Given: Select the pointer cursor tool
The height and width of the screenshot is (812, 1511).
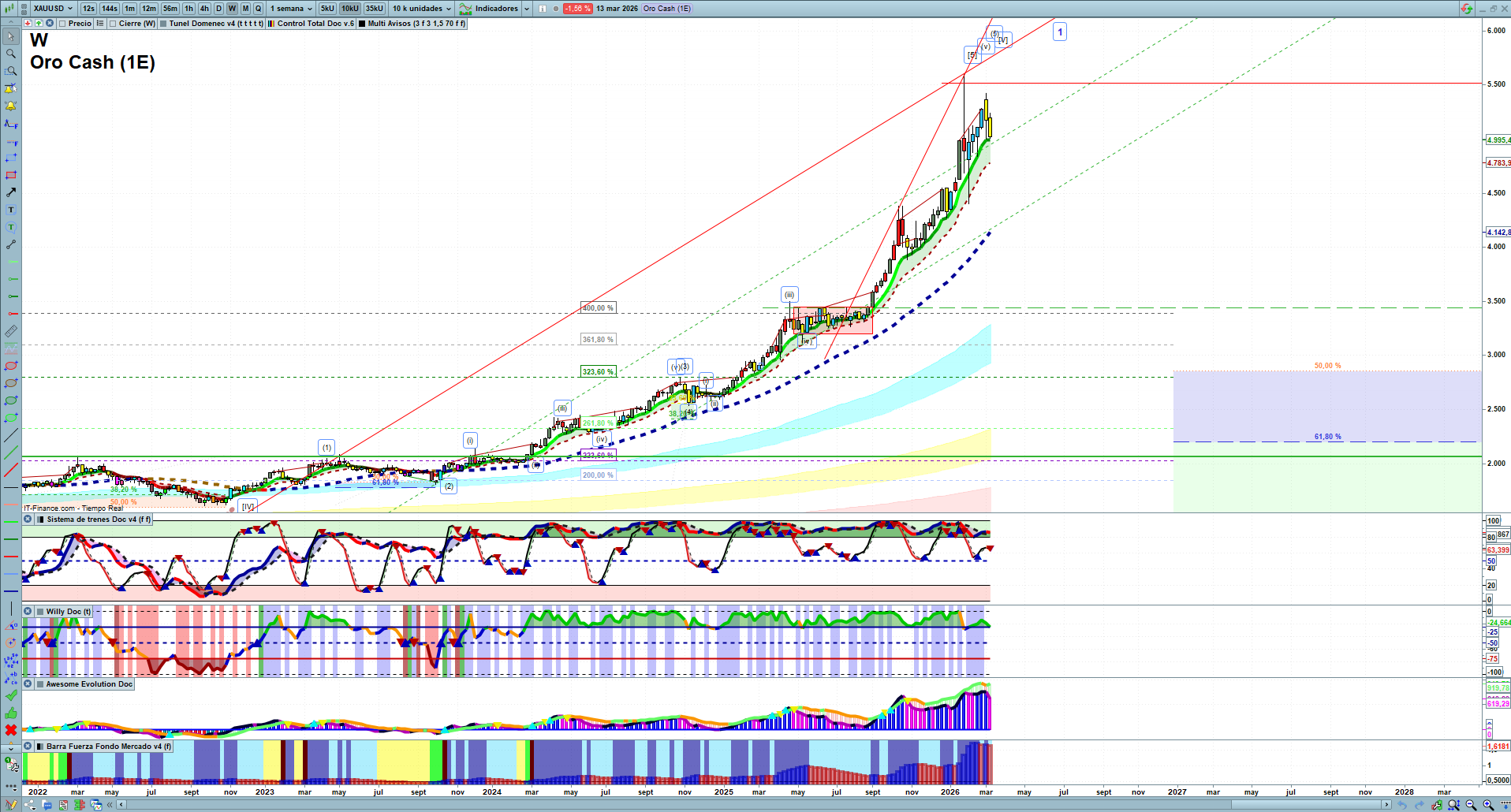Looking at the screenshot, I should (11, 36).
